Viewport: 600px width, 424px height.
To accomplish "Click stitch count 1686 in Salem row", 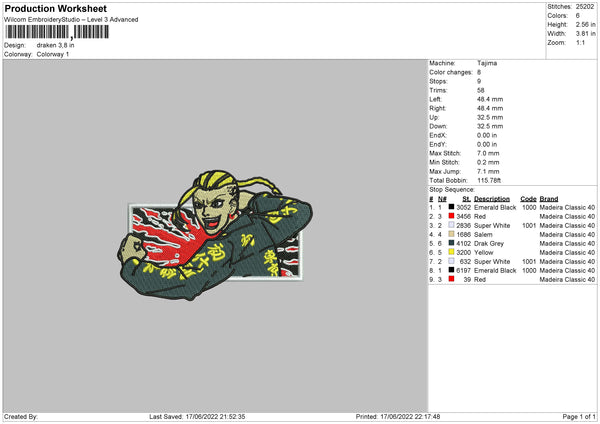I will tap(463, 234).
